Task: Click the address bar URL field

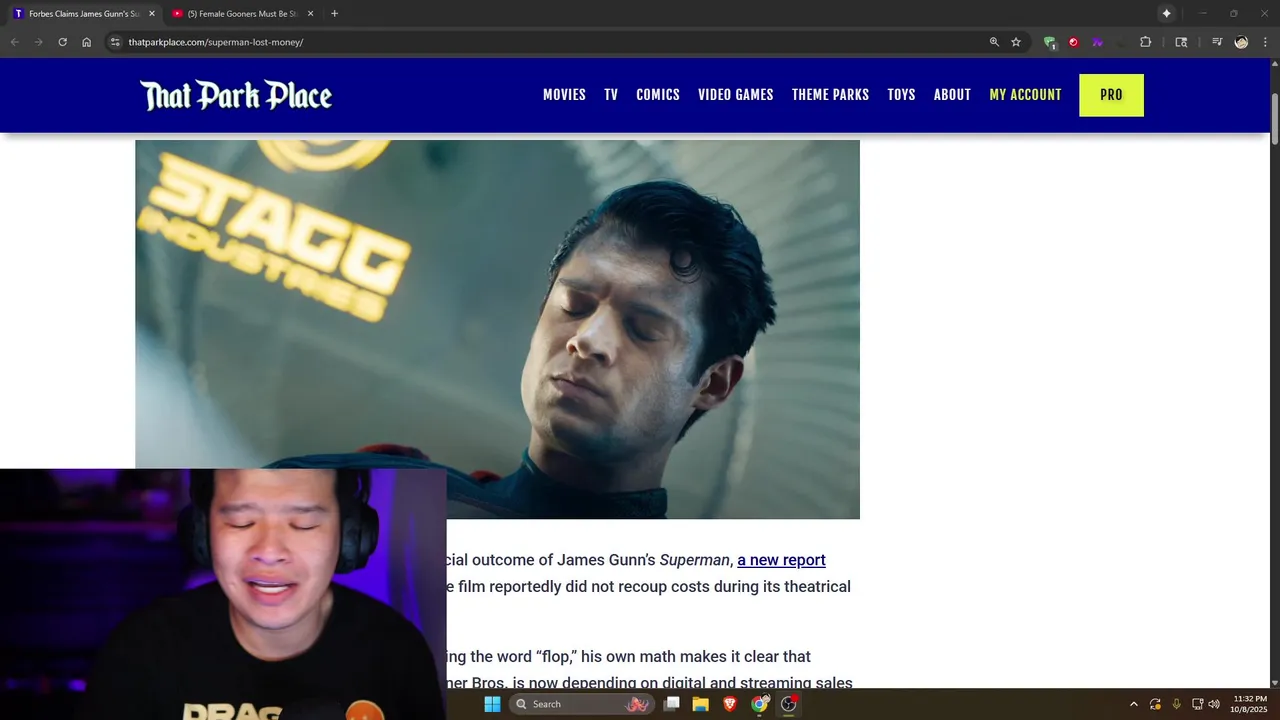Action: coord(550,42)
